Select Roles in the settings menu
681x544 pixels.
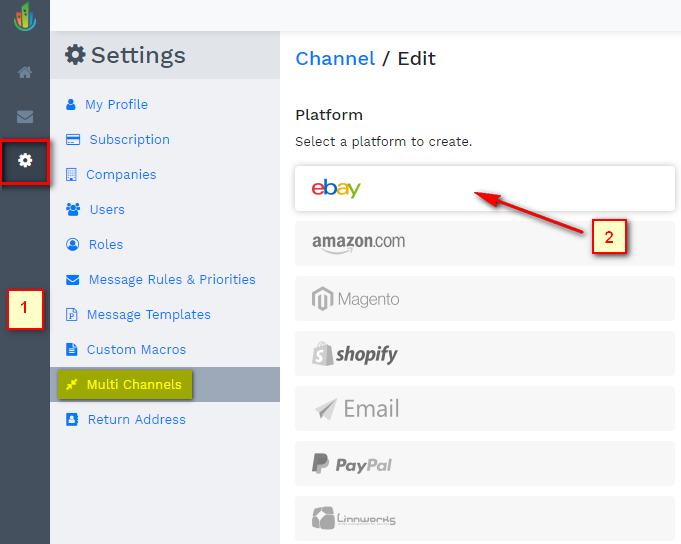point(106,245)
